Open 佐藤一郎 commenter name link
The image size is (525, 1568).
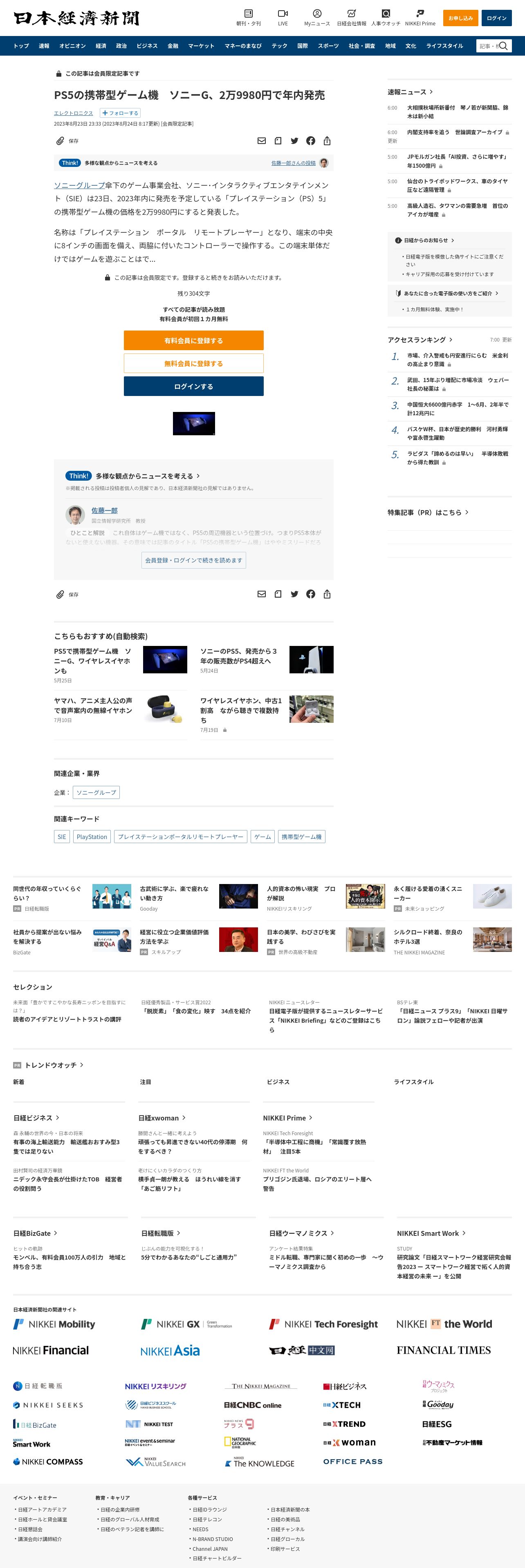(105, 511)
